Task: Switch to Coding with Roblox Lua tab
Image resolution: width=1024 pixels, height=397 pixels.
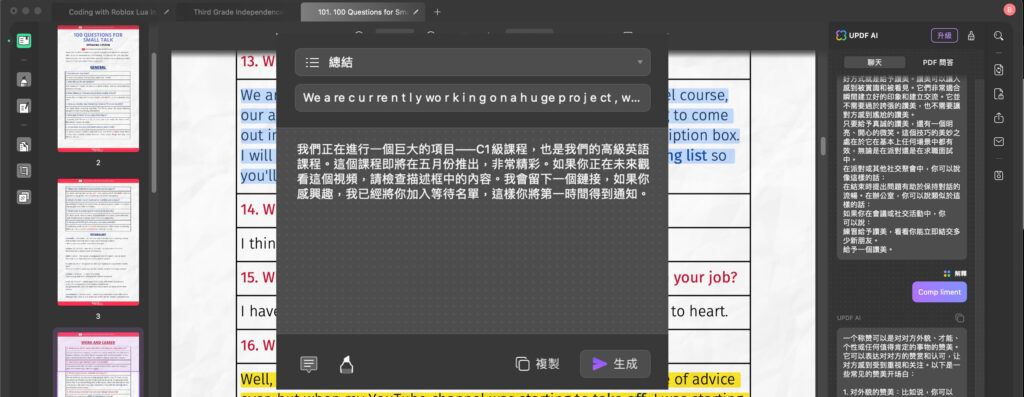Action: click(111, 12)
